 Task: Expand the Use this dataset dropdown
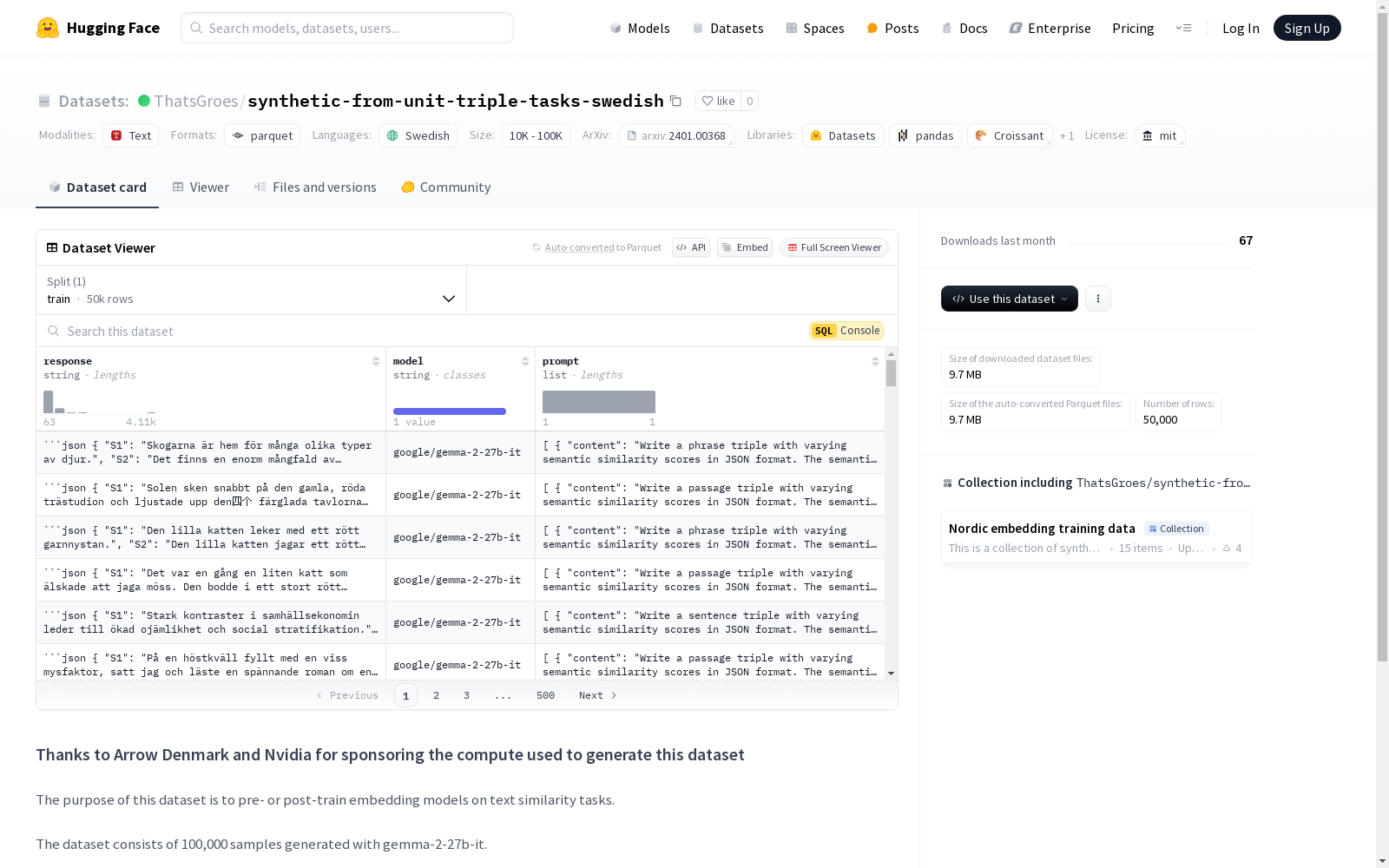coord(1010,299)
